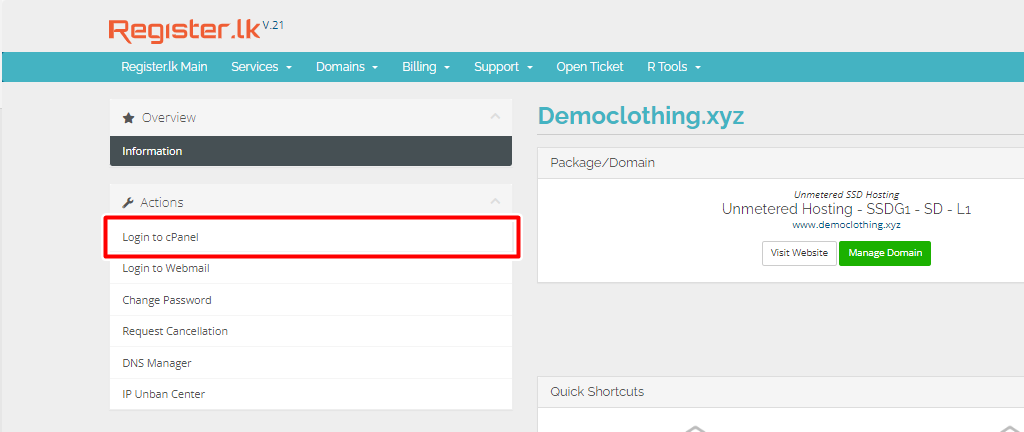The height and width of the screenshot is (432, 1024).
Task: Click the green Manage Domain button
Action: click(x=885, y=253)
